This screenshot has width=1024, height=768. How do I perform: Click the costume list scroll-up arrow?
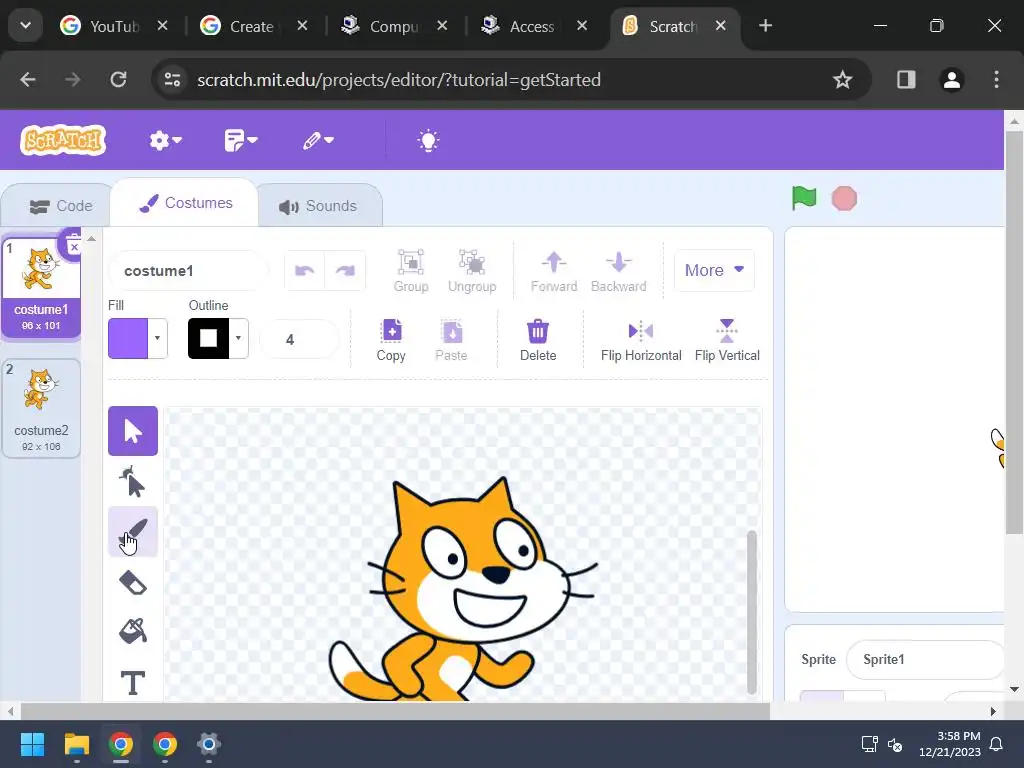point(92,239)
